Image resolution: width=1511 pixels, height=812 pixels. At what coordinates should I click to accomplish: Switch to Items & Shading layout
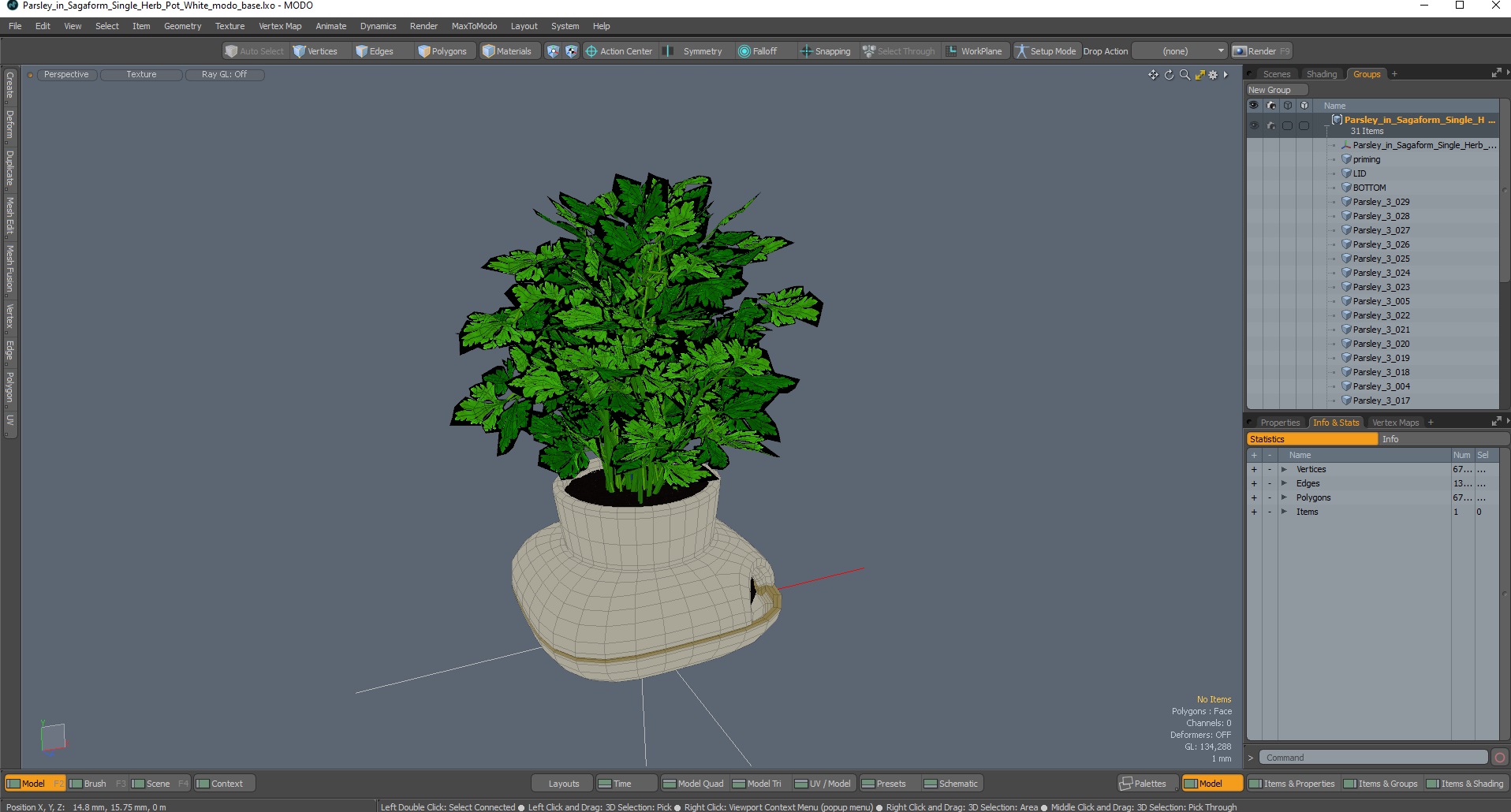tap(1465, 784)
